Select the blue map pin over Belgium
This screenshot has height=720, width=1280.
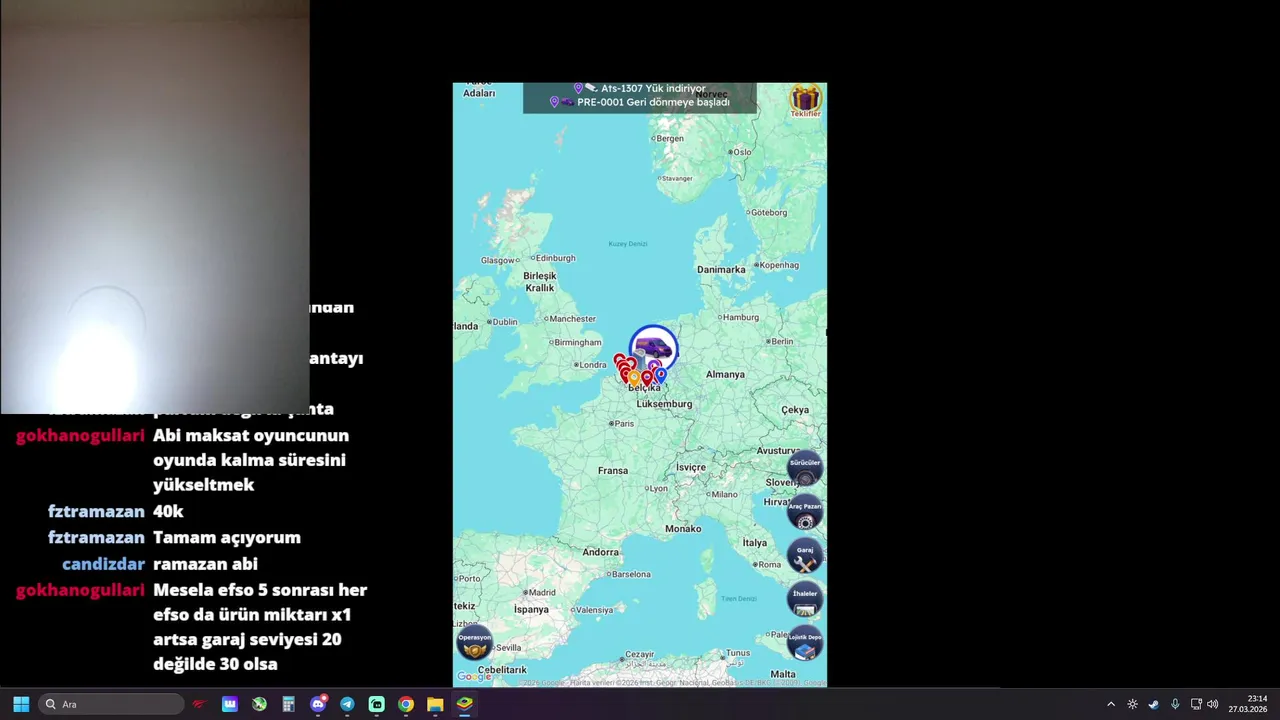click(x=661, y=375)
